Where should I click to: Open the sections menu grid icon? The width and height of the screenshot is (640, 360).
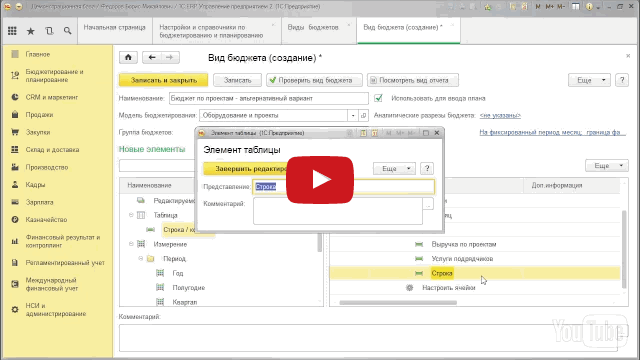click(12, 31)
